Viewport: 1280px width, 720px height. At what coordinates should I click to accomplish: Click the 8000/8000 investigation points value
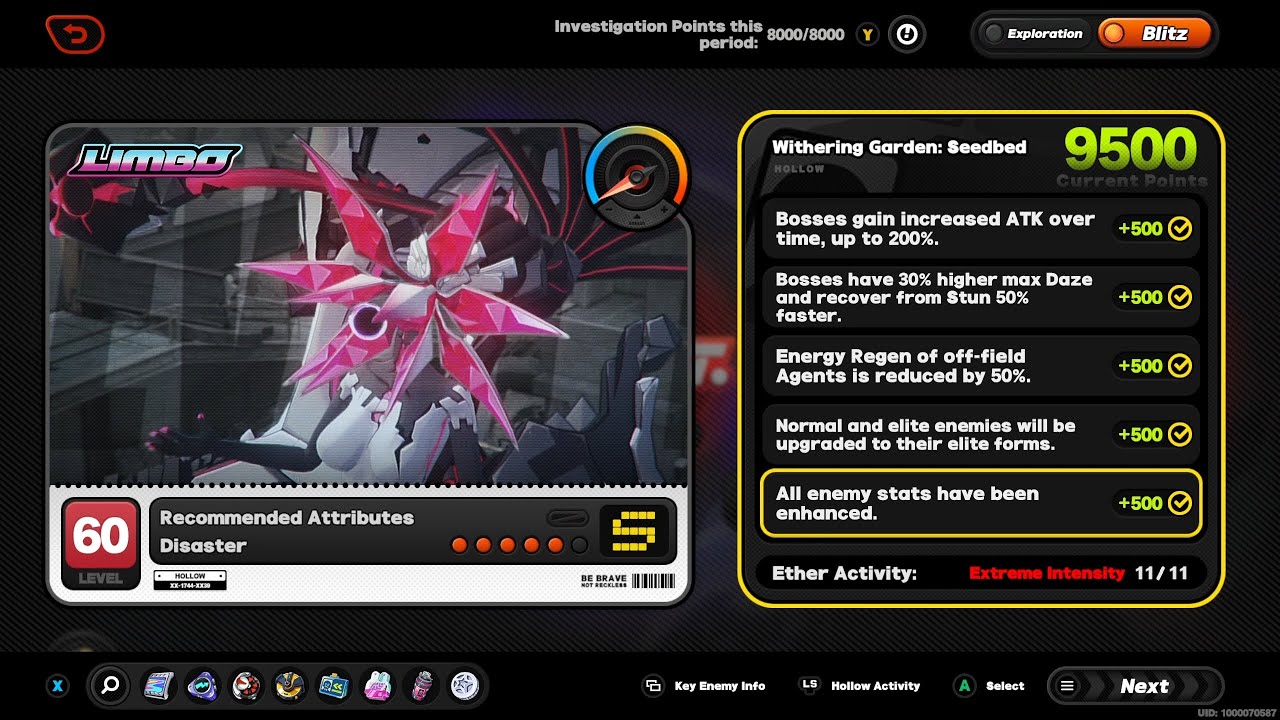click(x=806, y=35)
